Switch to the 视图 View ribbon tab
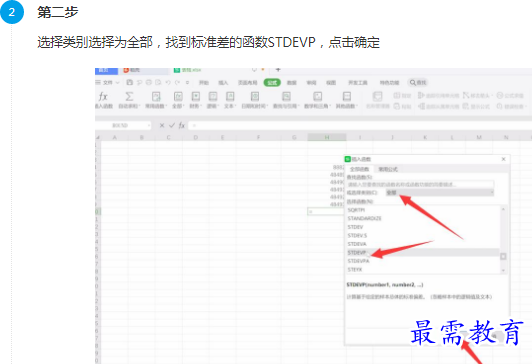 (331, 82)
